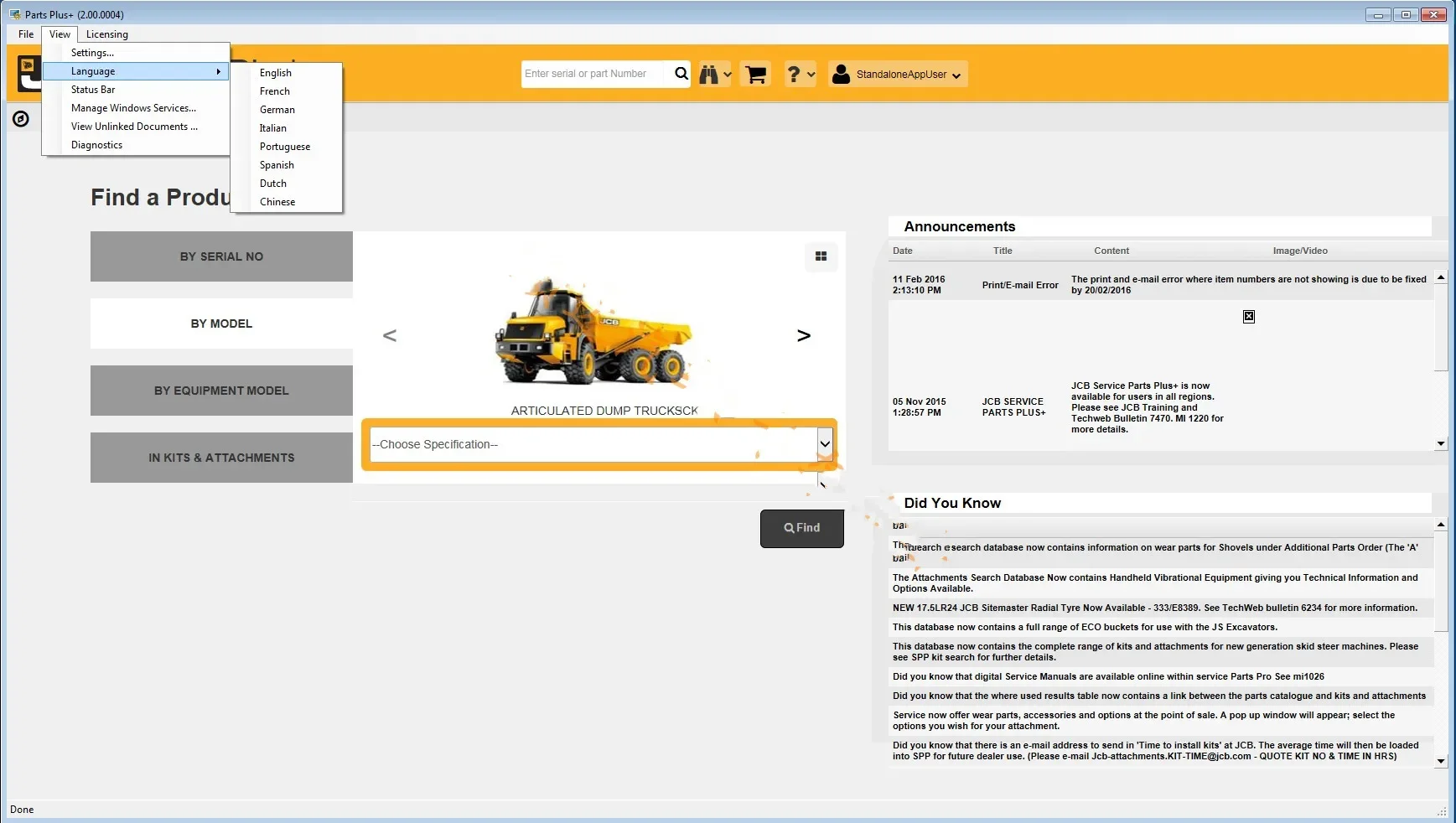Open the Licensing menu
1456x823 pixels.
click(x=106, y=34)
